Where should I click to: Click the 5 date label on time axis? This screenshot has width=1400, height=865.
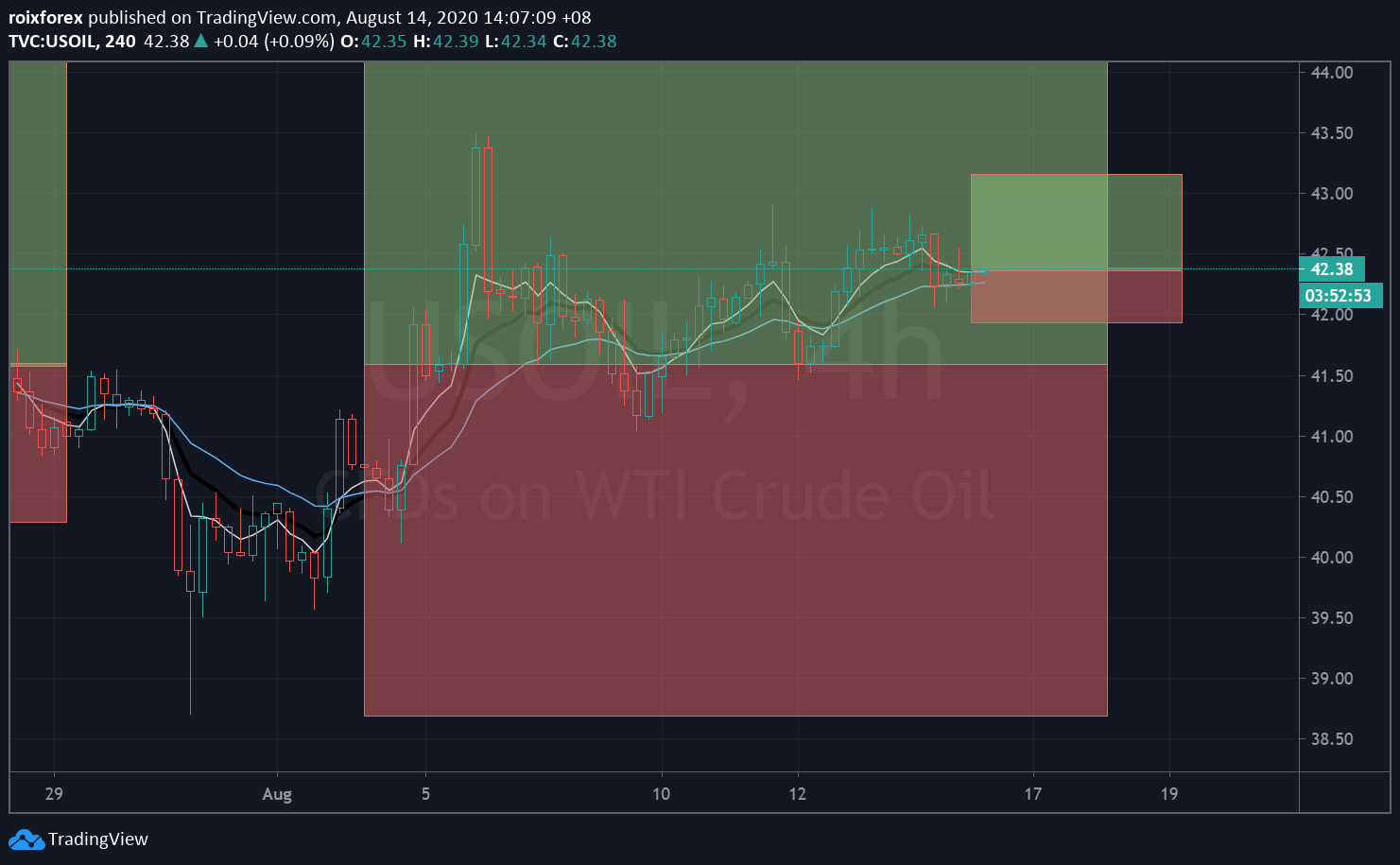click(425, 793)
